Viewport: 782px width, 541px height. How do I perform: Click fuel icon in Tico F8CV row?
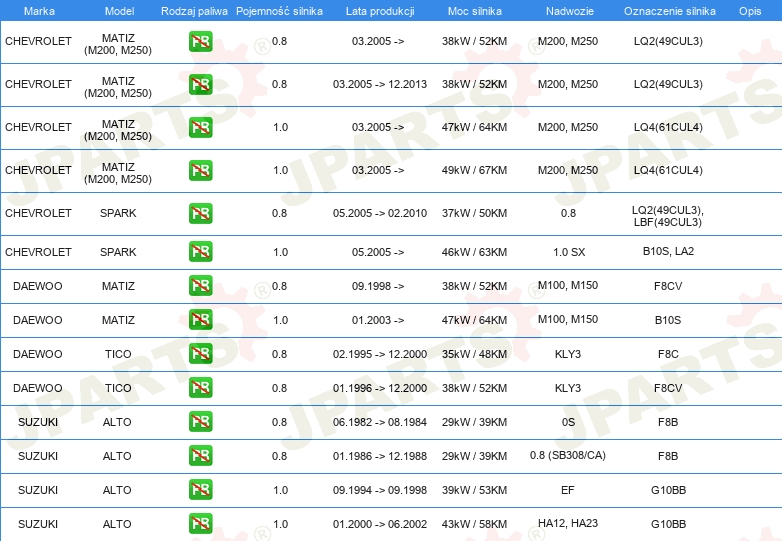(200, 387)
